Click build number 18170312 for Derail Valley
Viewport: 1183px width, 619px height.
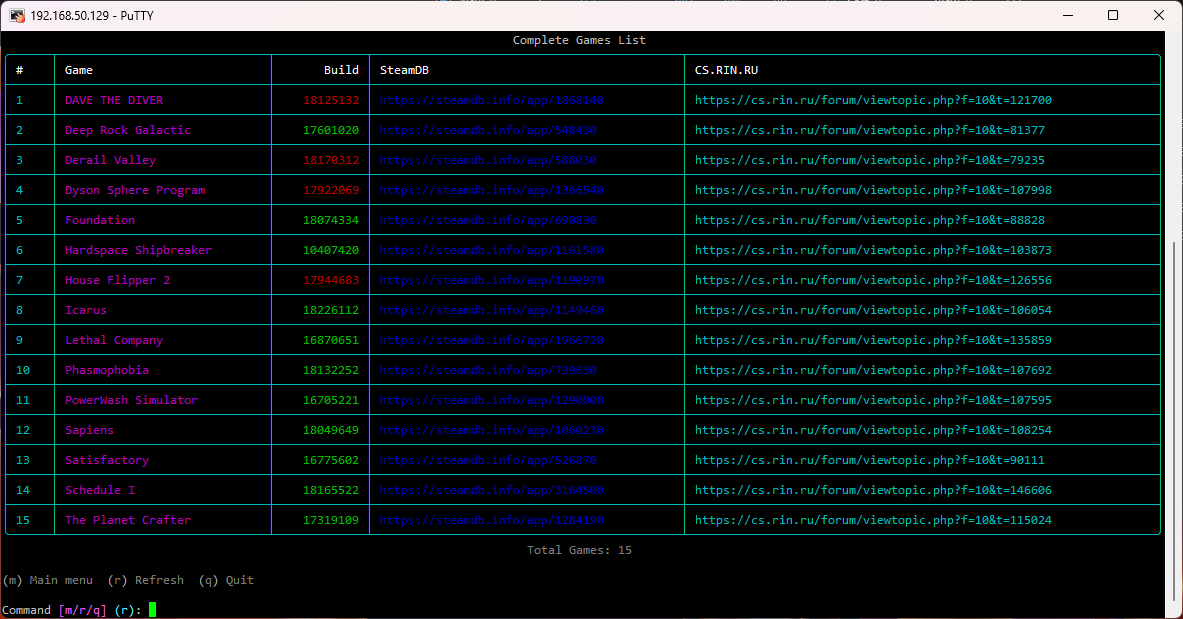click(x=331, y=160)
